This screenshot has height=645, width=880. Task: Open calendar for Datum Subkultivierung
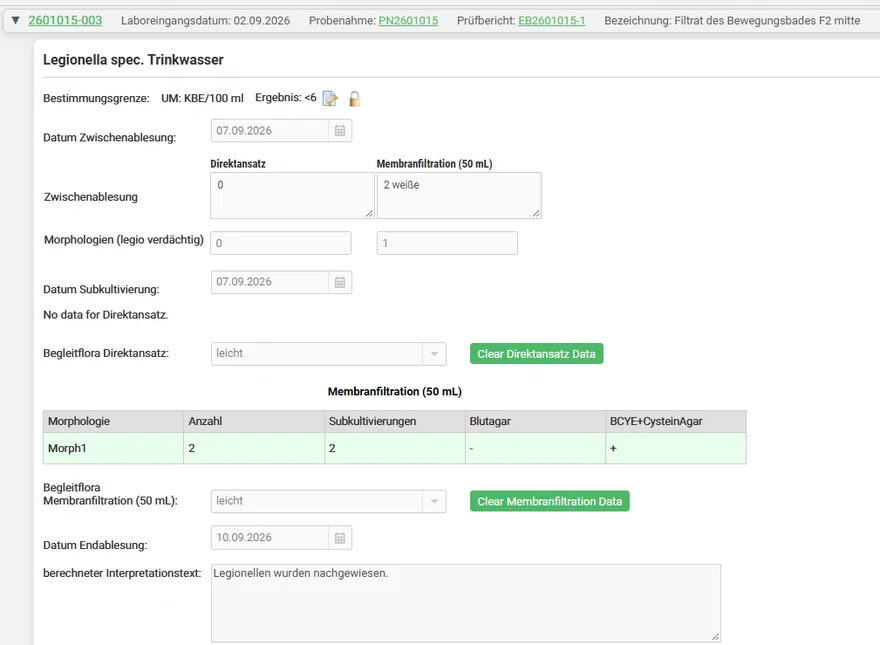(340, 282)
